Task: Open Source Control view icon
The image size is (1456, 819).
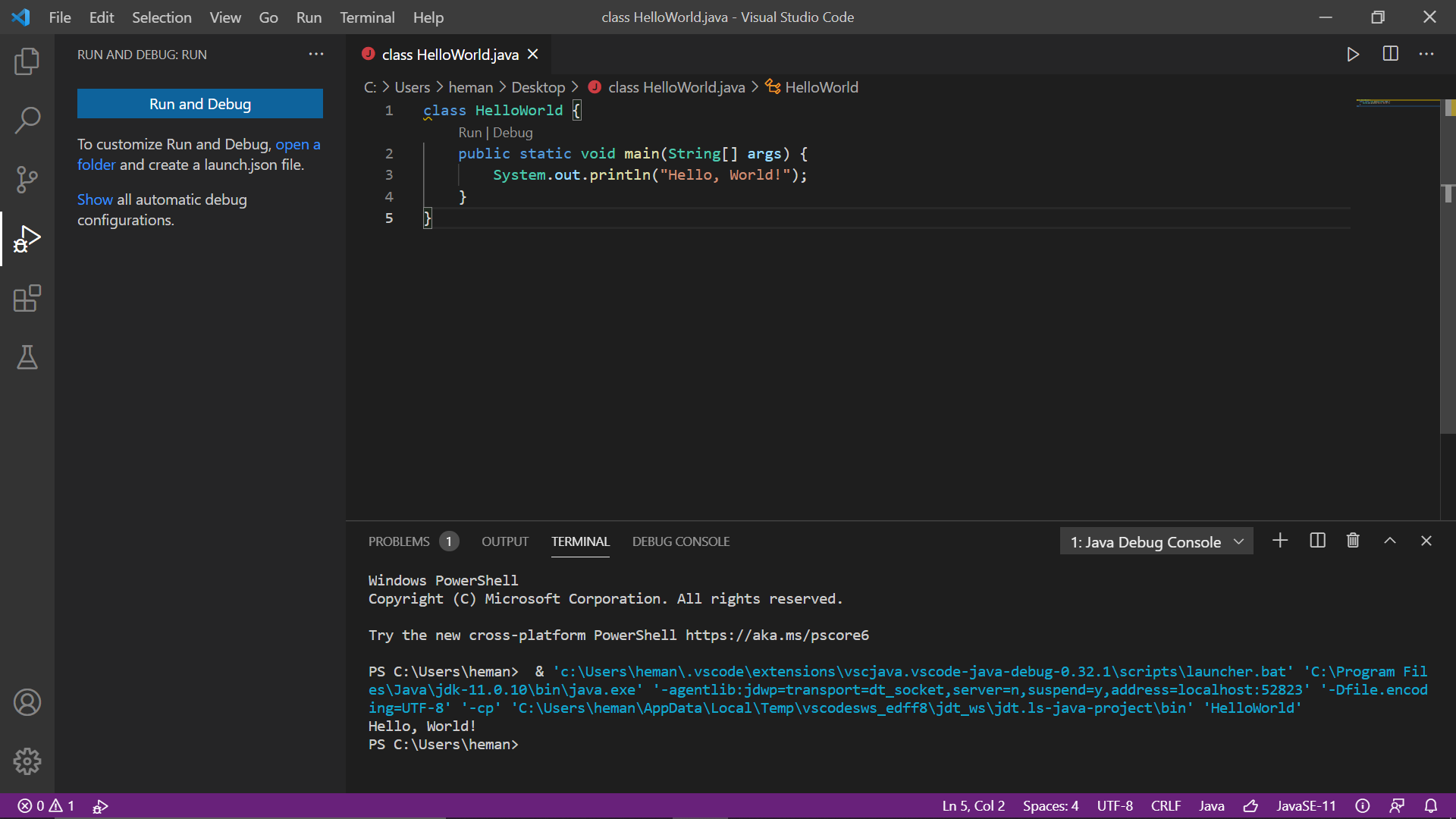Action: 27,180
